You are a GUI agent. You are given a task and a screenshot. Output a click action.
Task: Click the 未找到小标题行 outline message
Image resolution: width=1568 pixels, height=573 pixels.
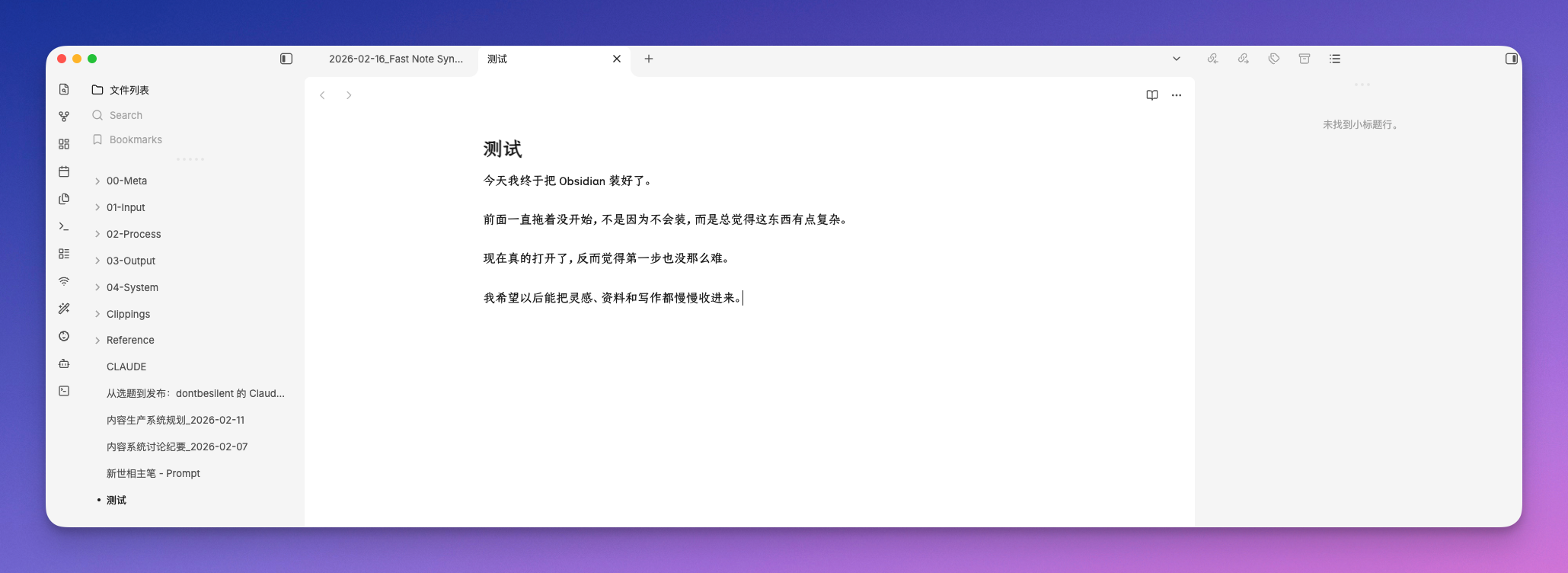point(1361,124)
